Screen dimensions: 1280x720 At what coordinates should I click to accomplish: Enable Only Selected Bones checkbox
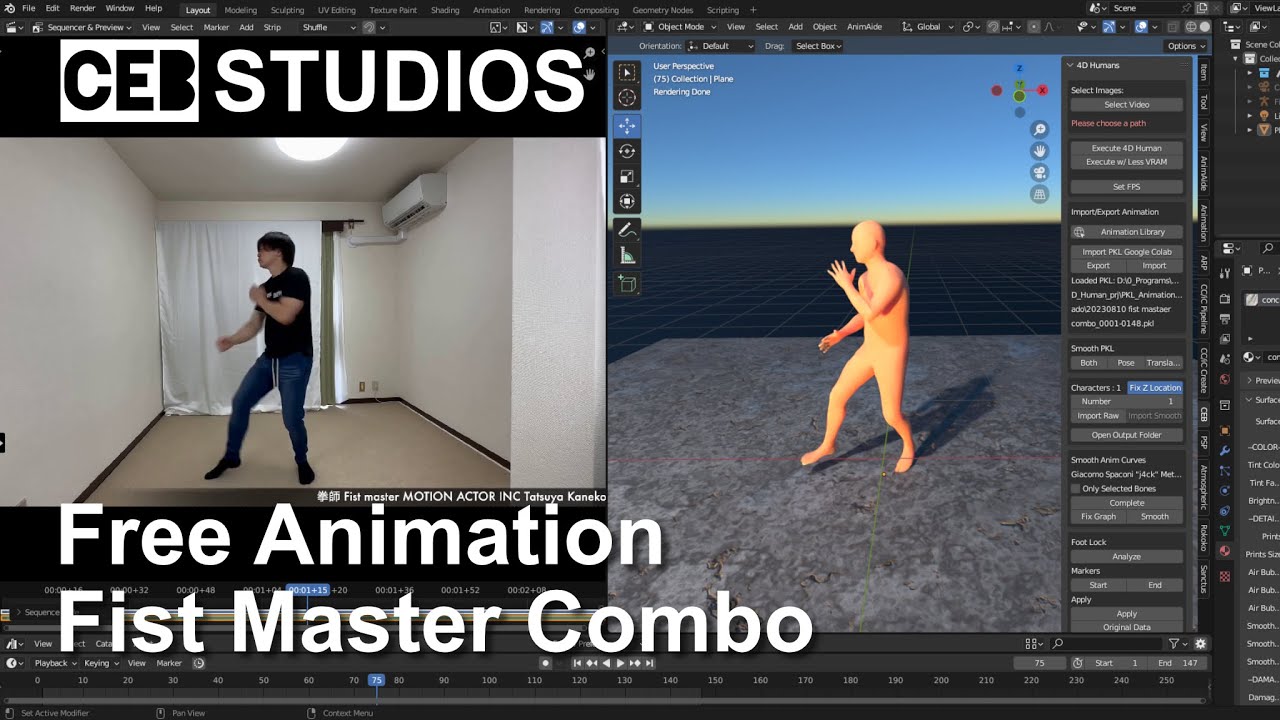point(1077,489)
